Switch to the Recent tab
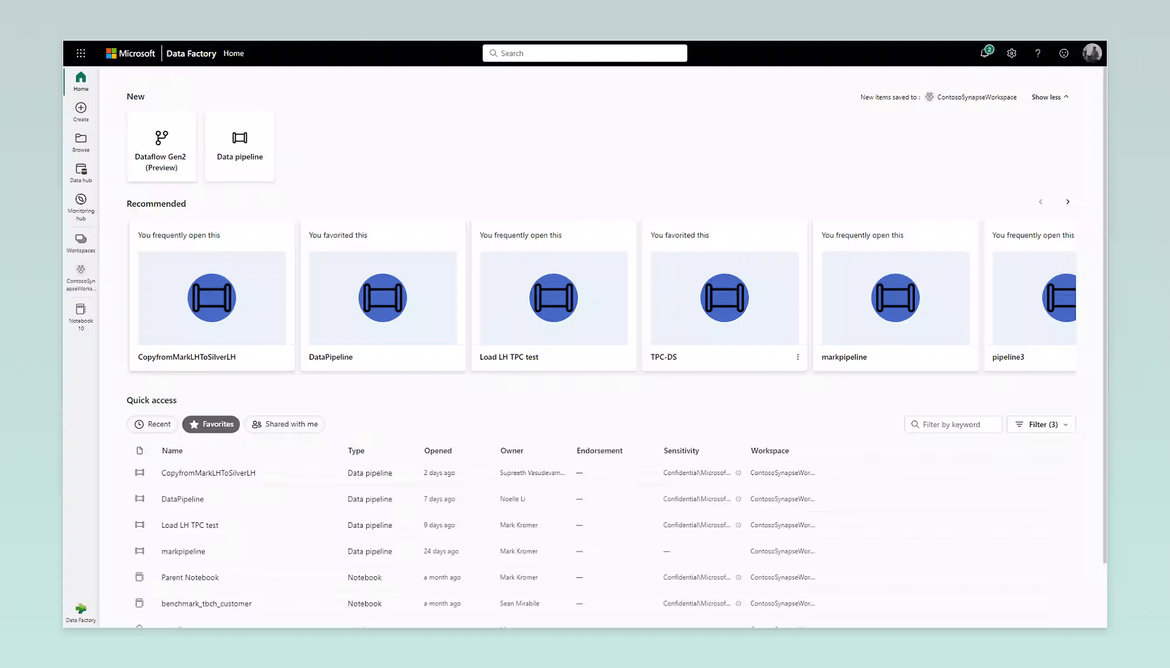Screen dimensions: 1170x668 pos(152,424)
